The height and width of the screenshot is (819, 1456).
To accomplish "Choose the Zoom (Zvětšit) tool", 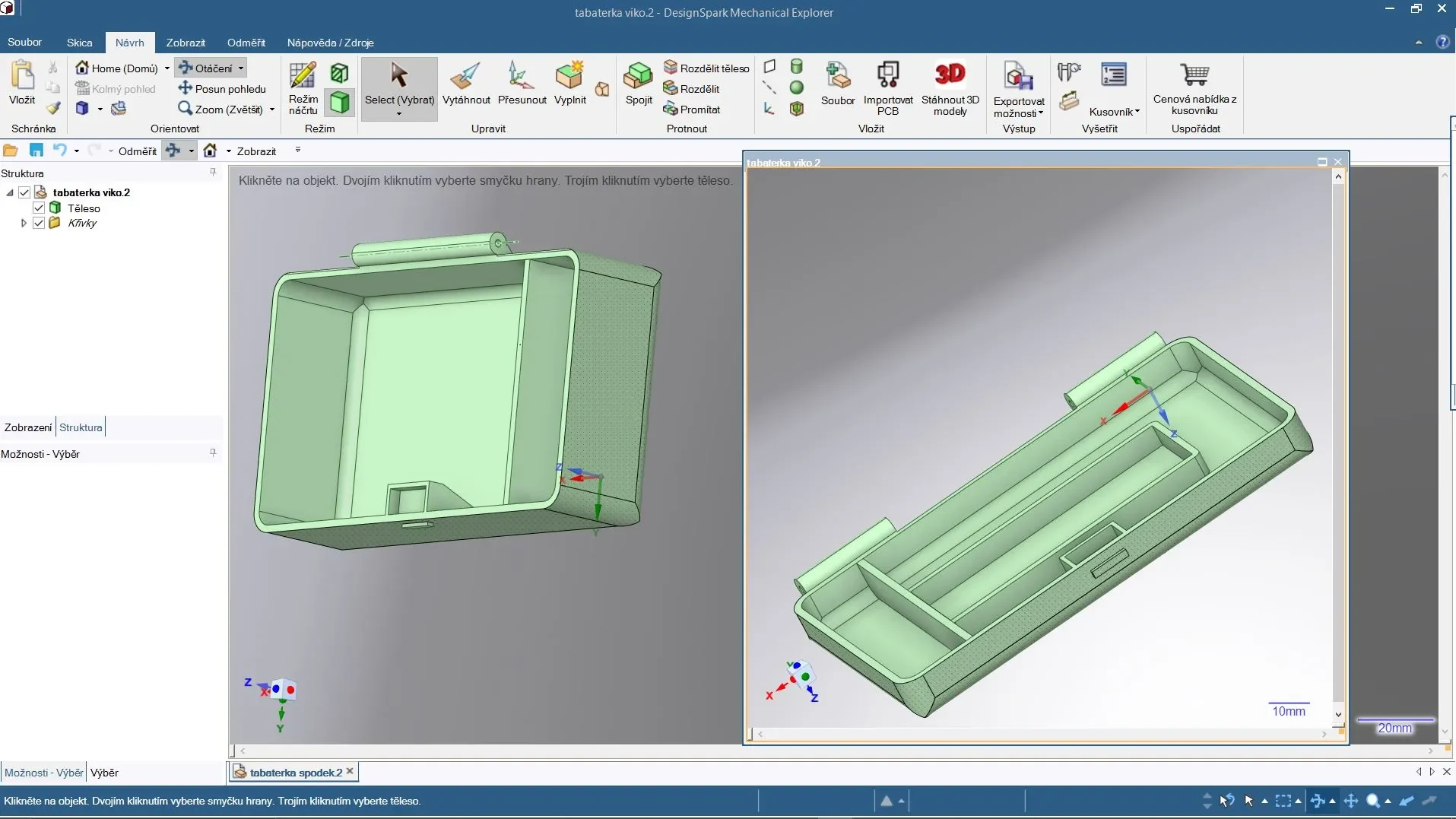I will pos(220,109).
